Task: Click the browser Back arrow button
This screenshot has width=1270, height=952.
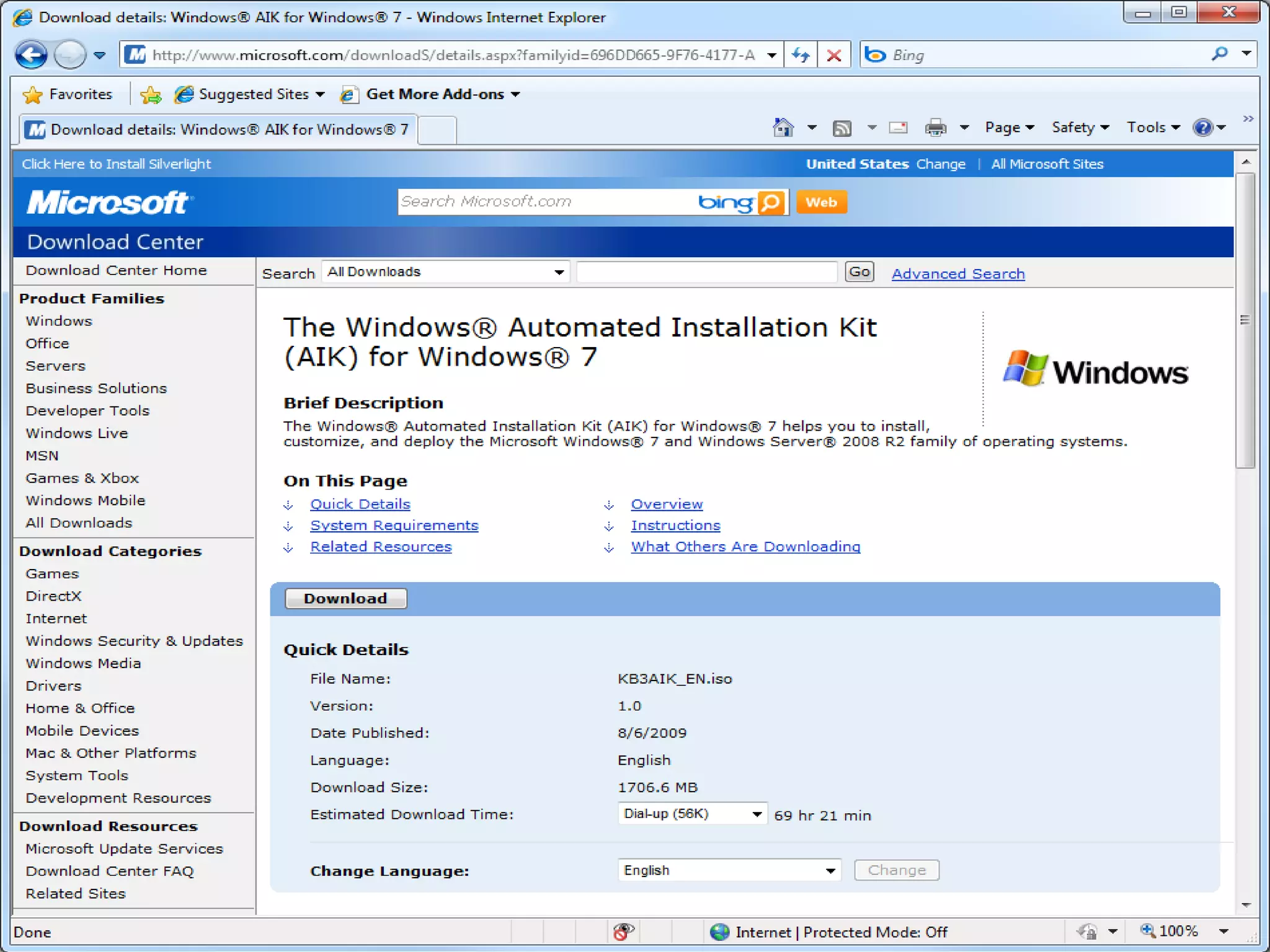Action: click(x=31, y=55)
